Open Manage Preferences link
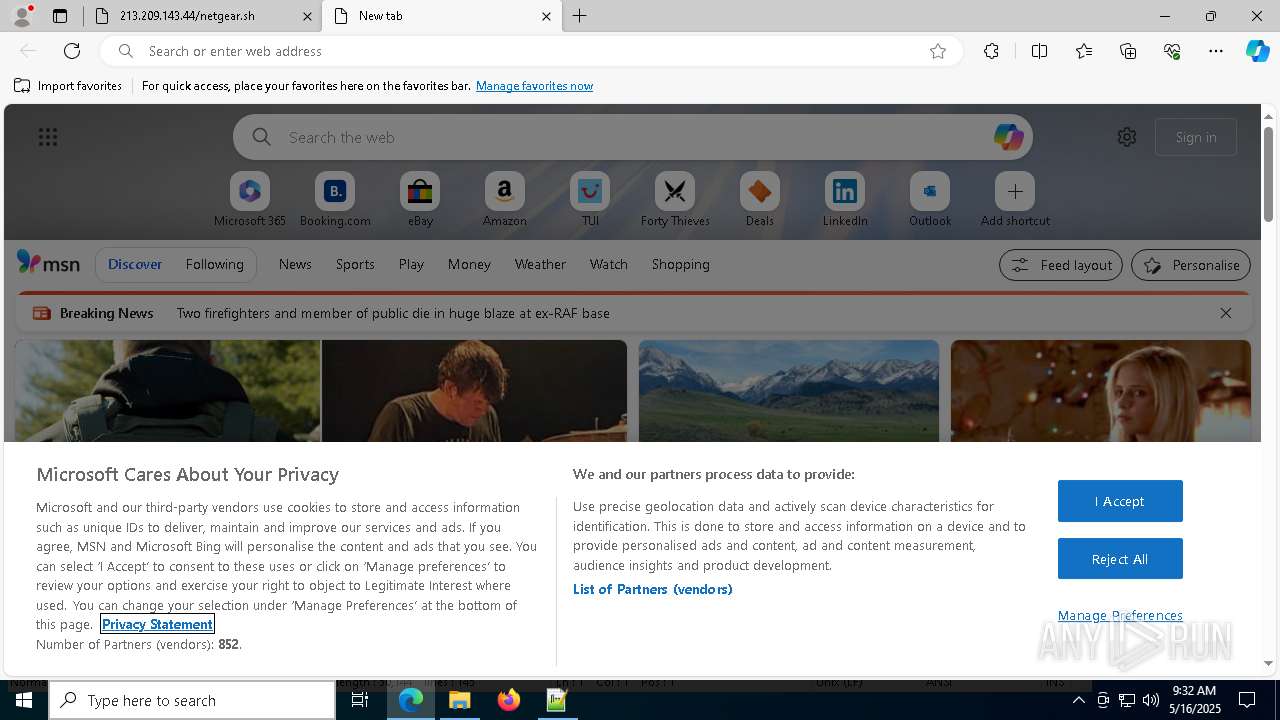 (1120, 615)
